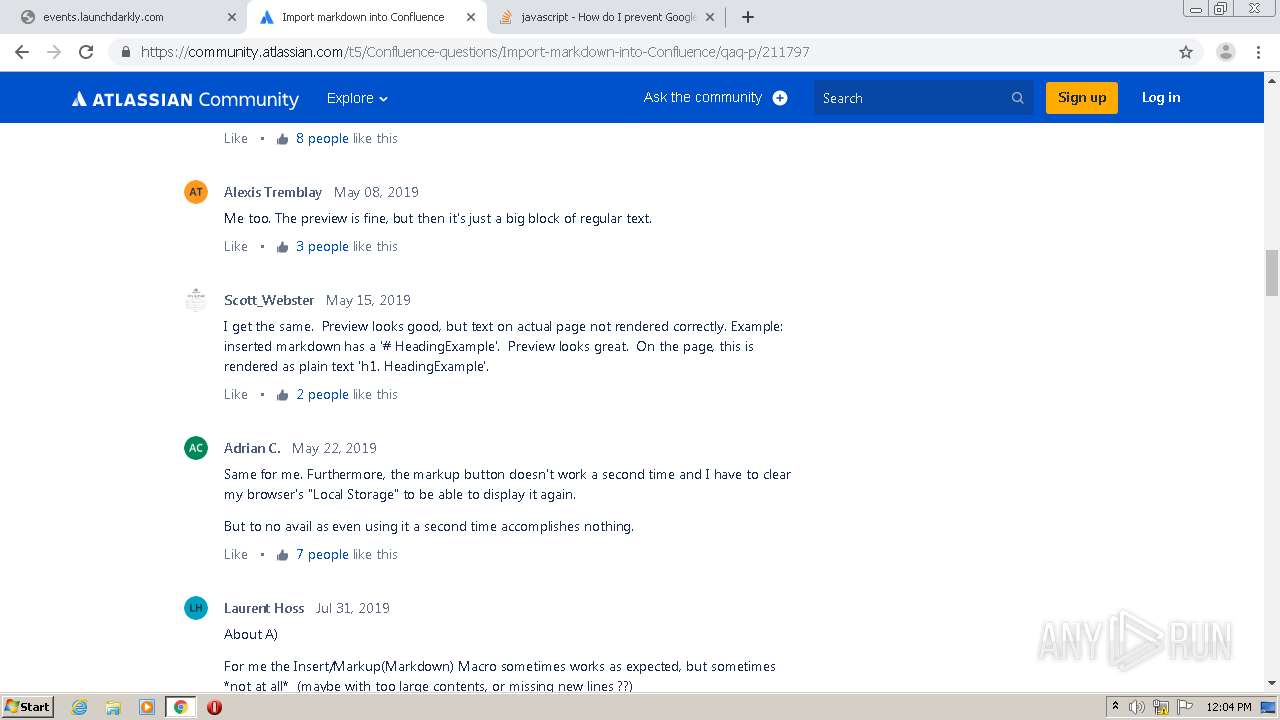This screenshot has height=720, width=1280.
Task: Click the search magnifier icon
Action: pos(1017,98)
